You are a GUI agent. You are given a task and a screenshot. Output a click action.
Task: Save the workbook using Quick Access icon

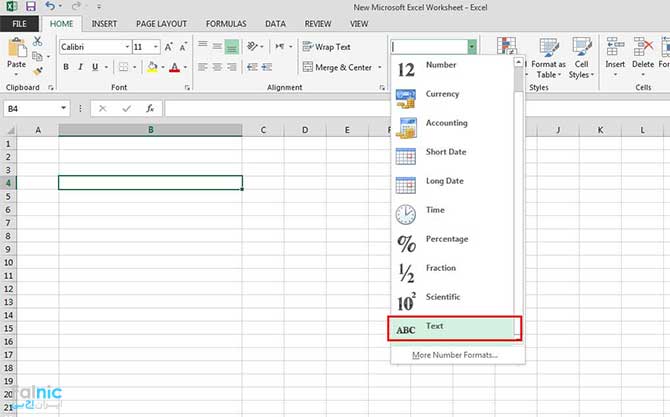click(x=30, y=7)
